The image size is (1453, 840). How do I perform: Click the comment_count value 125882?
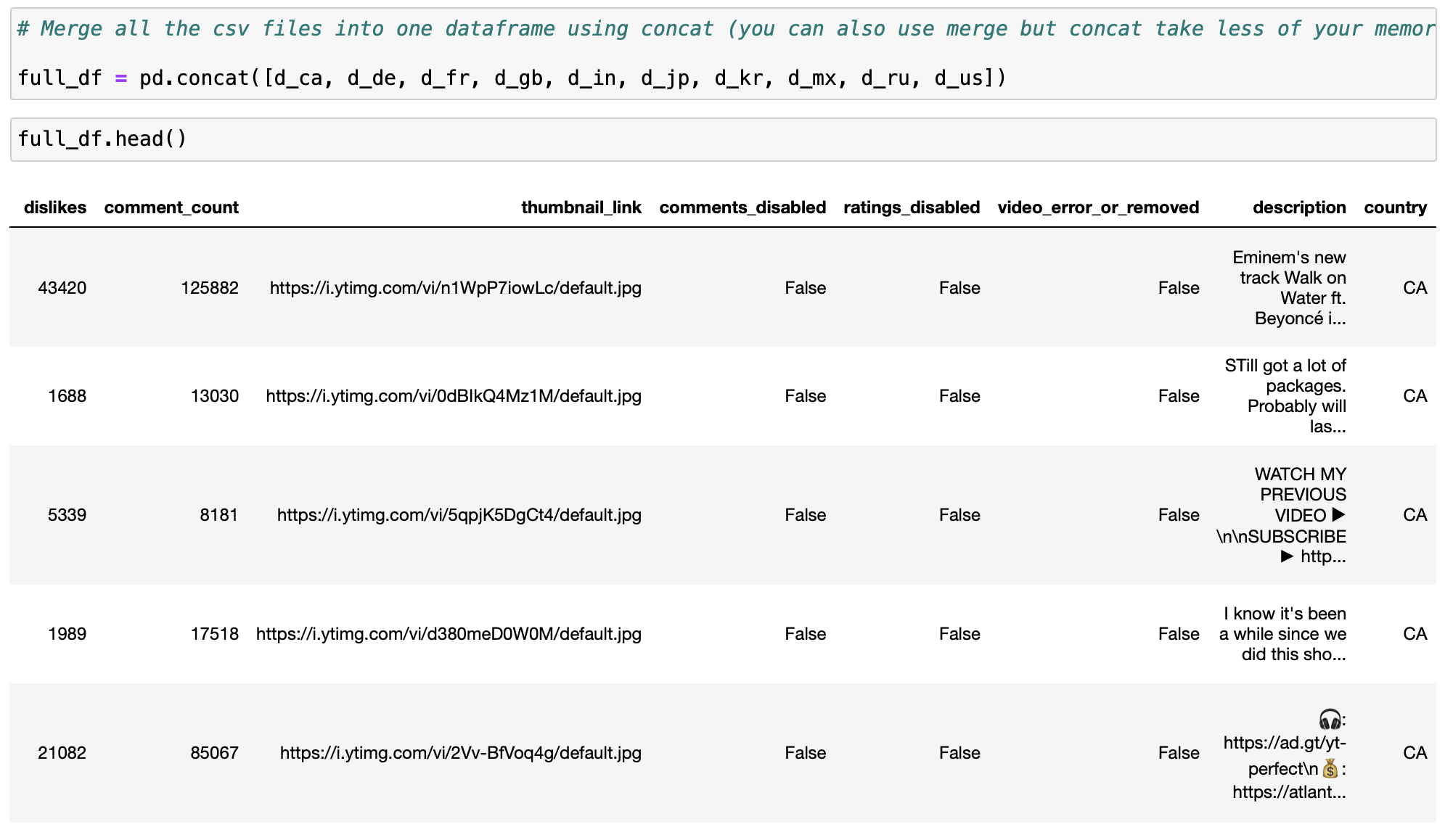[210, 287]
